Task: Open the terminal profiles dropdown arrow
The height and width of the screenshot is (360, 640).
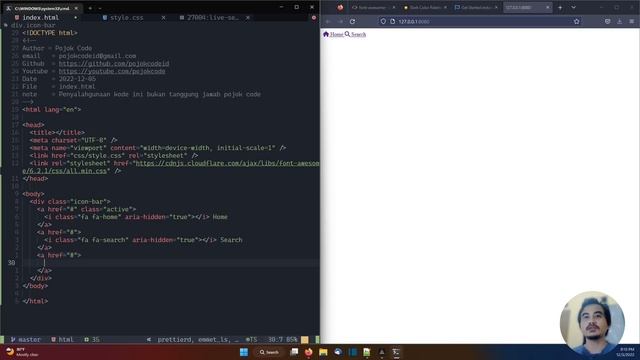Action: (x=100, y=8)
